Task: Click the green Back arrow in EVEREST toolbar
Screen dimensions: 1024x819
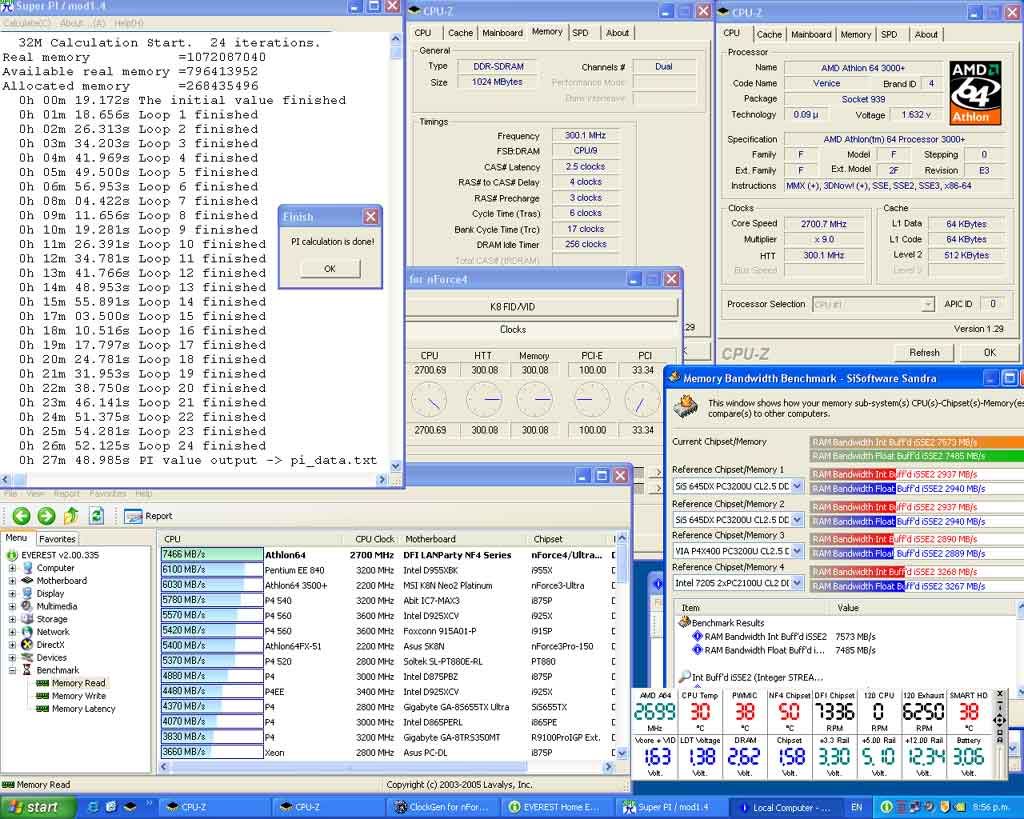Action: (x=21, y=516)
